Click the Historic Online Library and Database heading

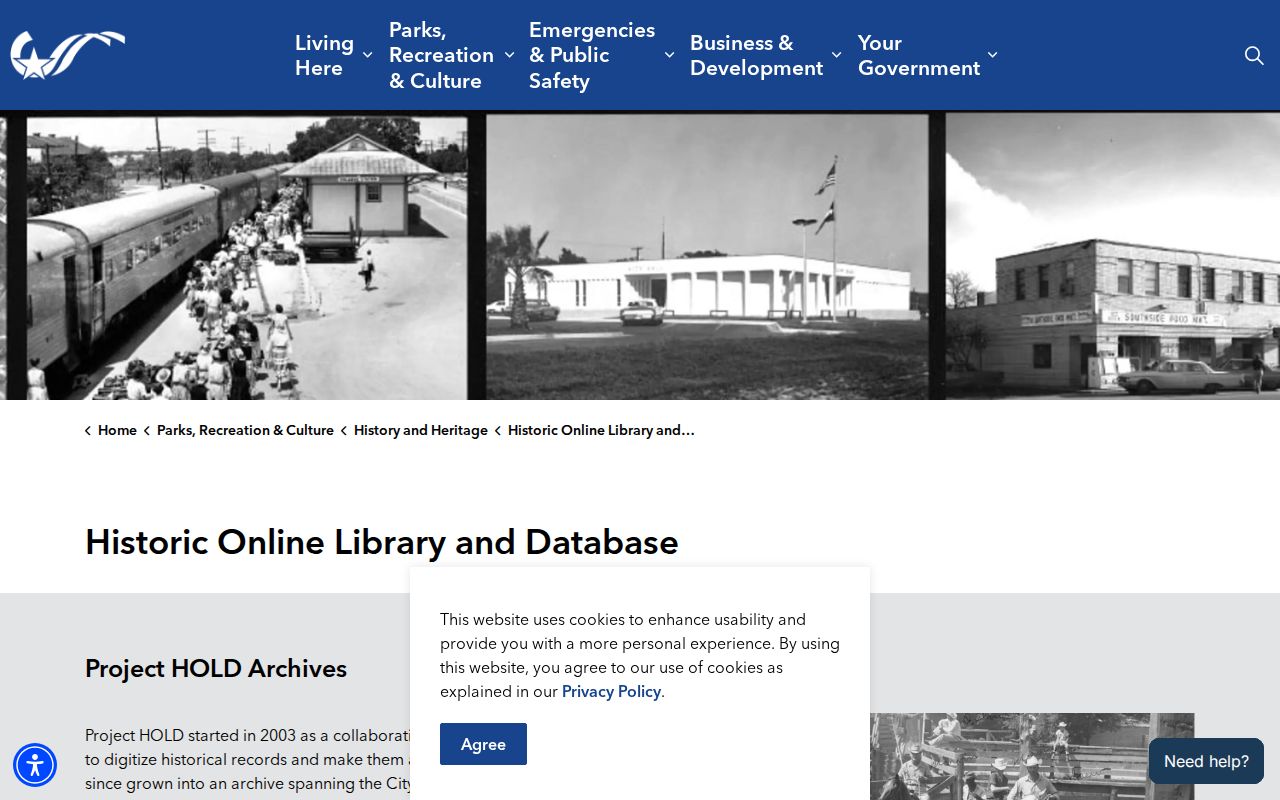point(382,542)
